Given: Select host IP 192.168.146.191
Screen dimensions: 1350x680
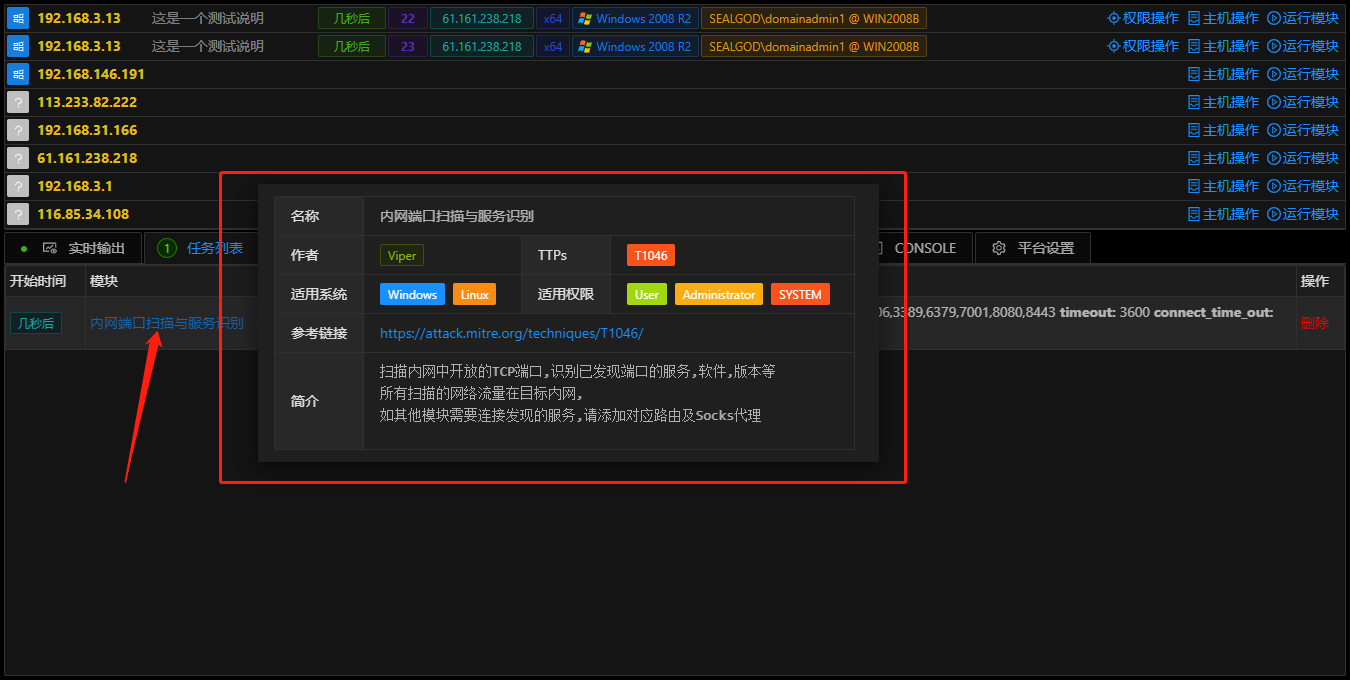Looking at the screenshot, I should point(91,74).
